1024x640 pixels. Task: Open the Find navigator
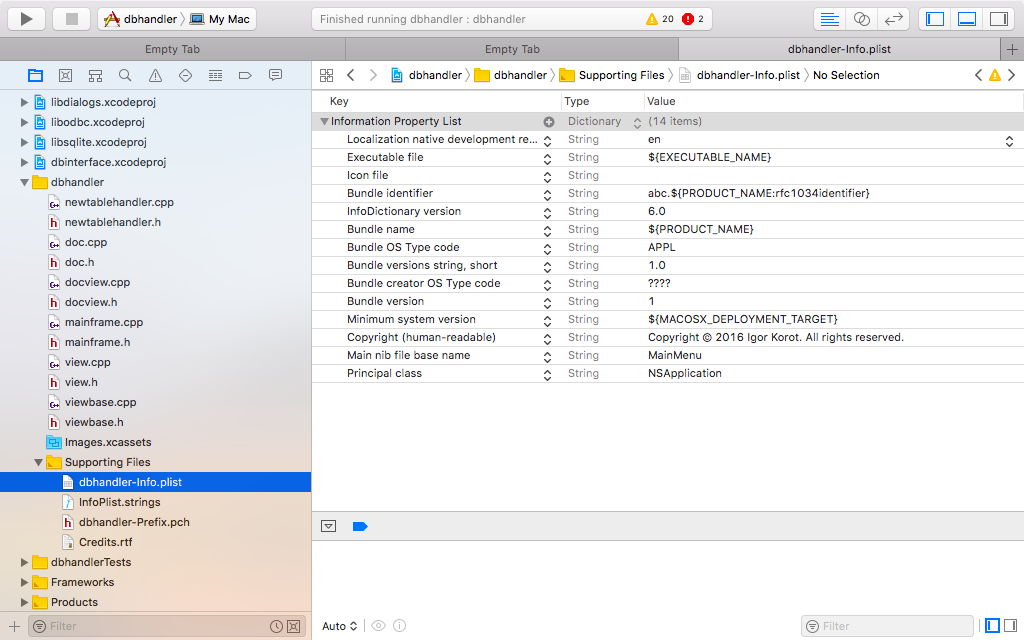(125, 76)
